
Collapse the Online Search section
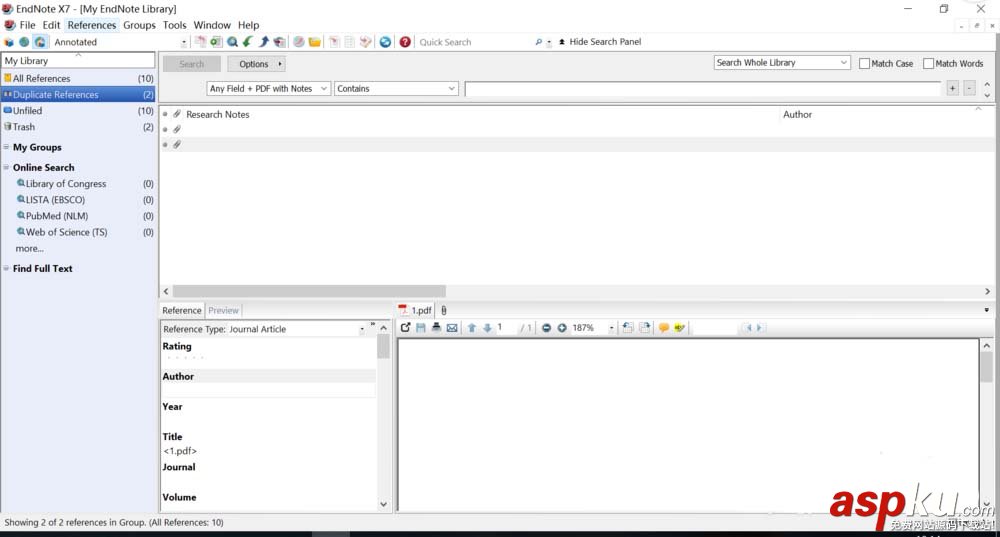click(x=6, y=168)
